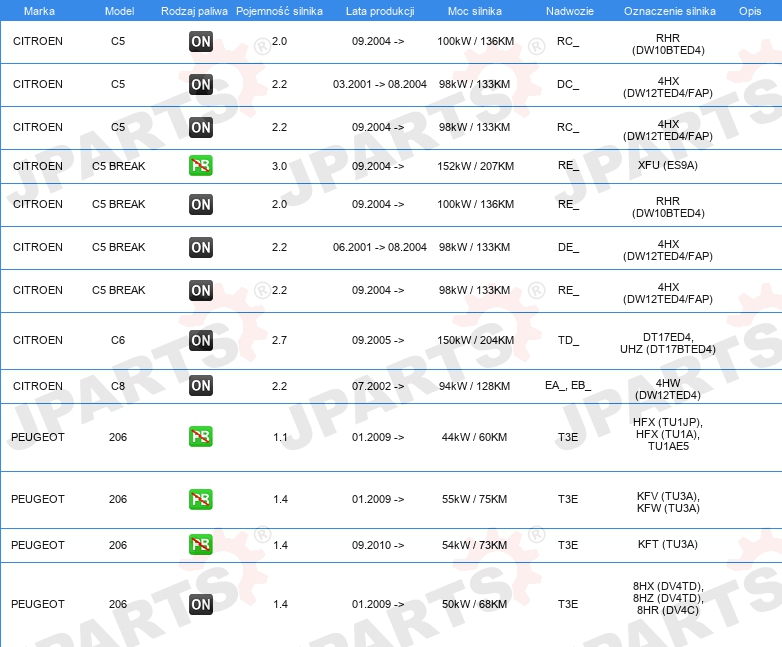Select PEUGEOT in the 1.1 engine row
Viewport: 782px width, 647px height.
coord(38,437)
